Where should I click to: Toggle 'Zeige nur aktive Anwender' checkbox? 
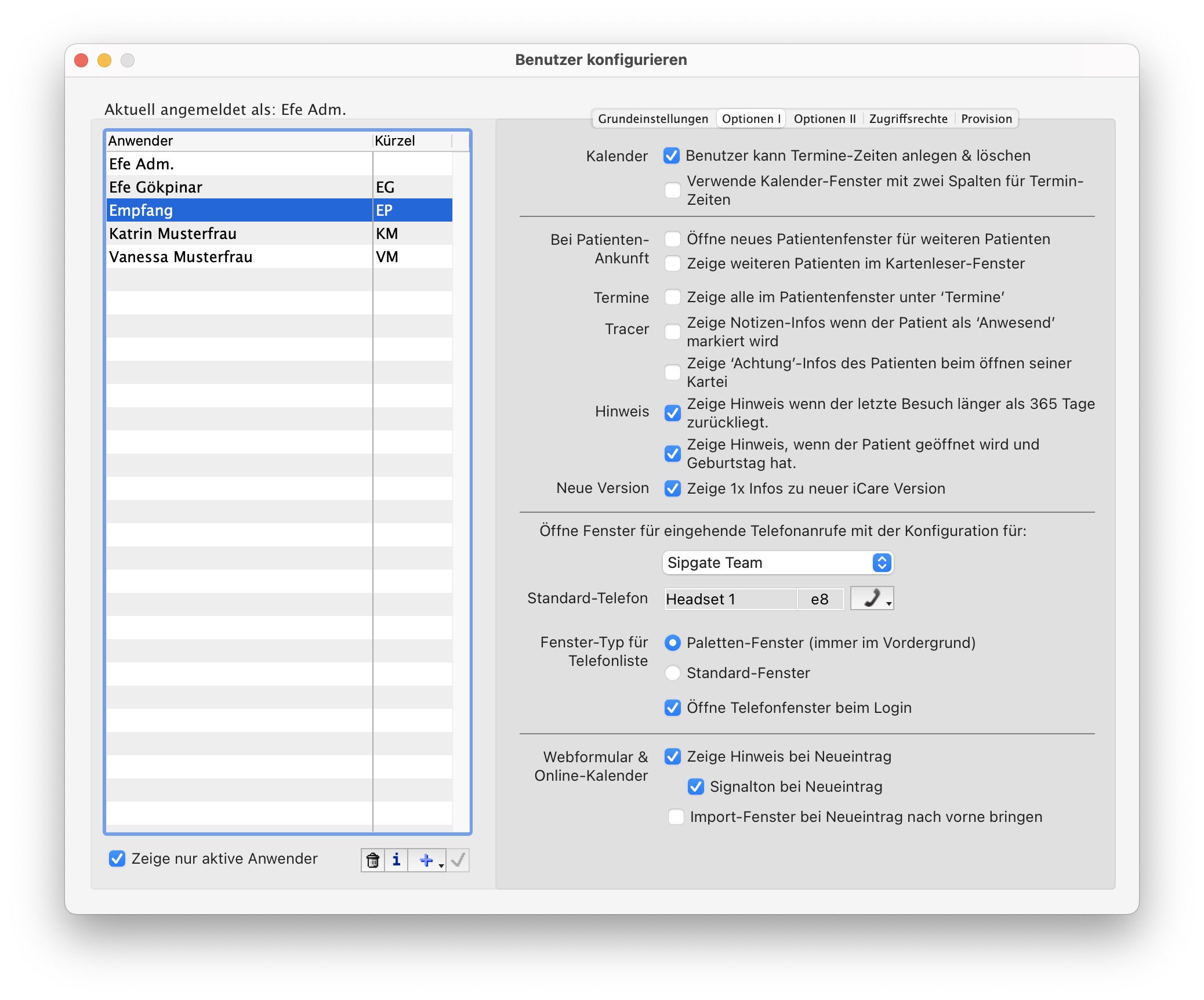coord(117,858)
